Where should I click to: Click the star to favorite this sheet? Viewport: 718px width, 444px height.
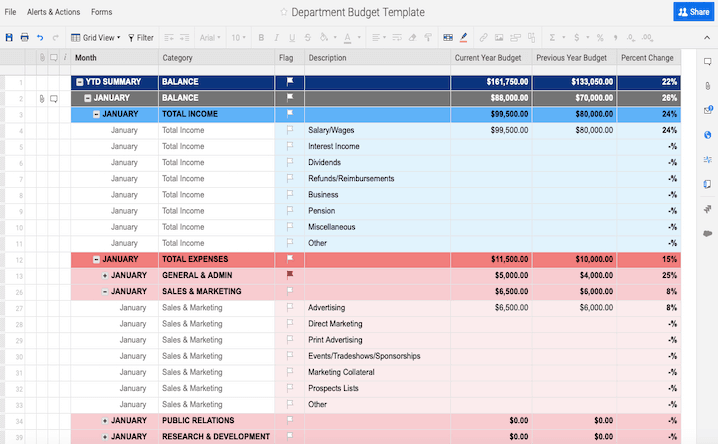point(284,12)
